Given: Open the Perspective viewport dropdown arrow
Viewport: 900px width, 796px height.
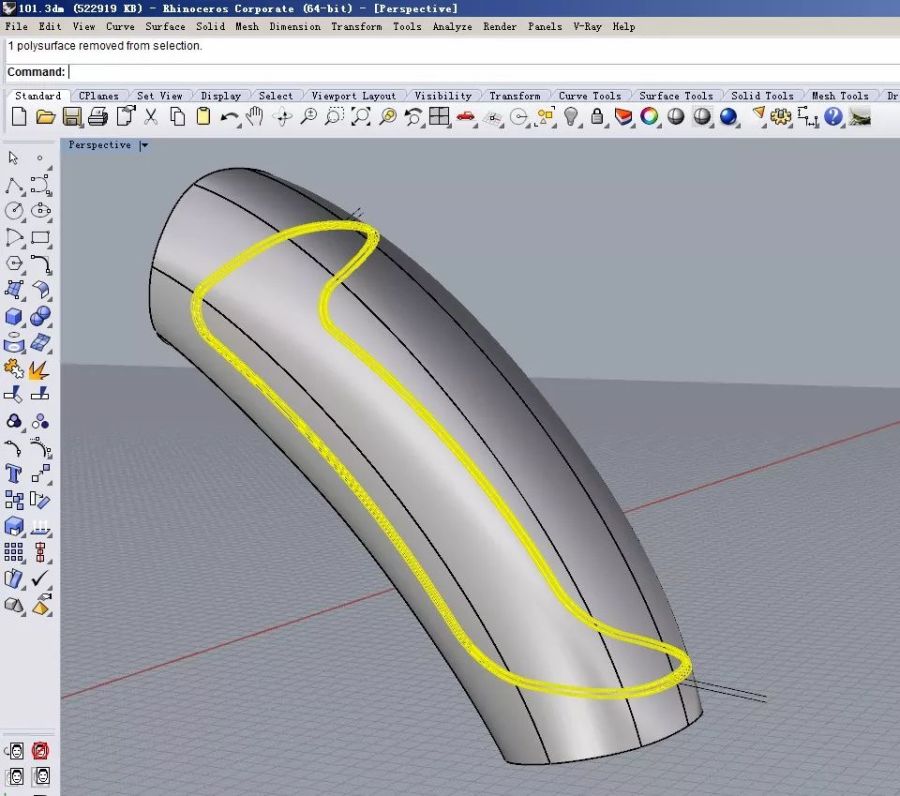Looking at the screenshot, I should coord(144,146).
